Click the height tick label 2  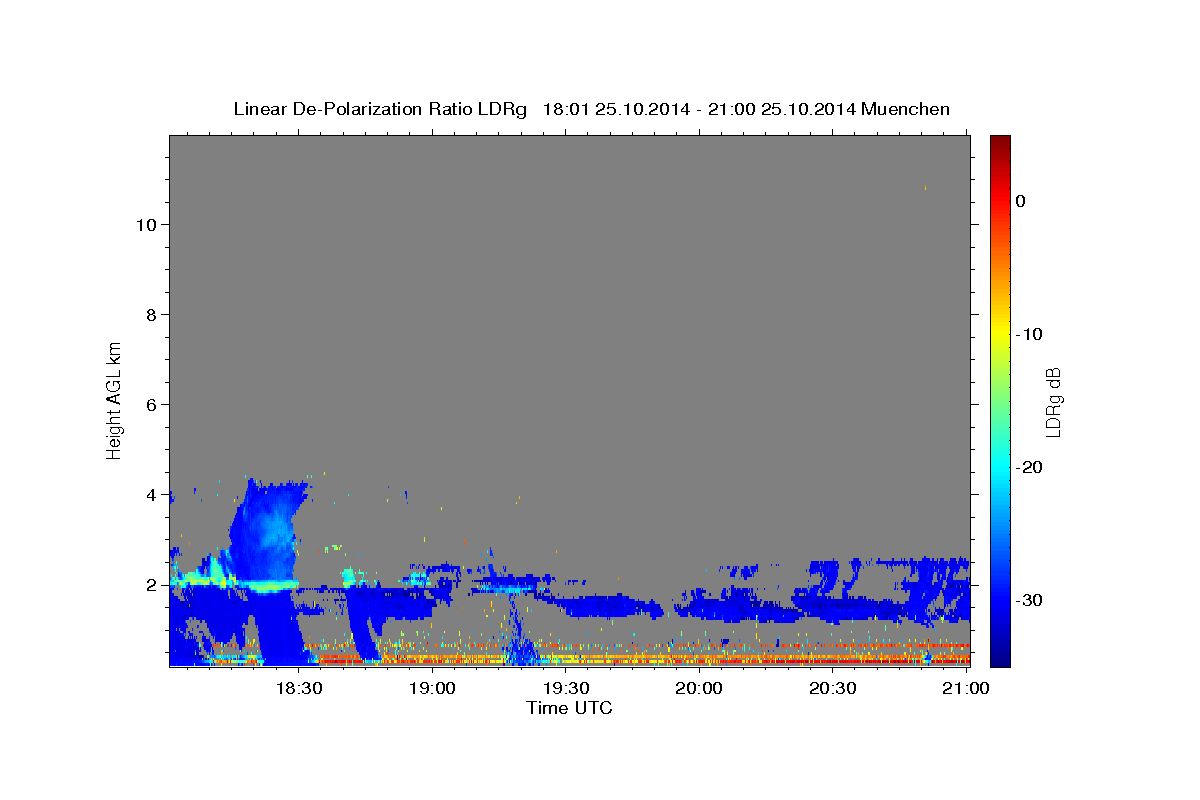[x=149, y=584]
